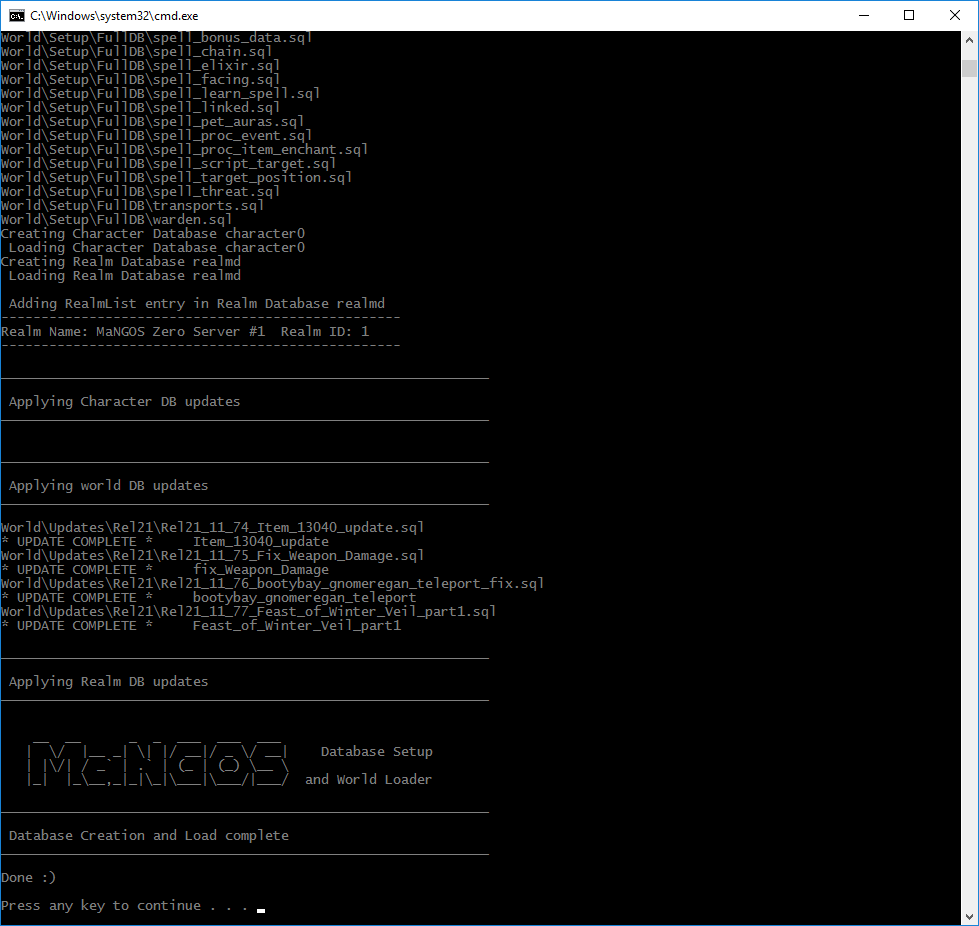The height and width of the screenshot is (926, 979).
Task: Select the "Realm Name: MaNGOS Zero Server #1" line
Action: [x=185, y=332]
